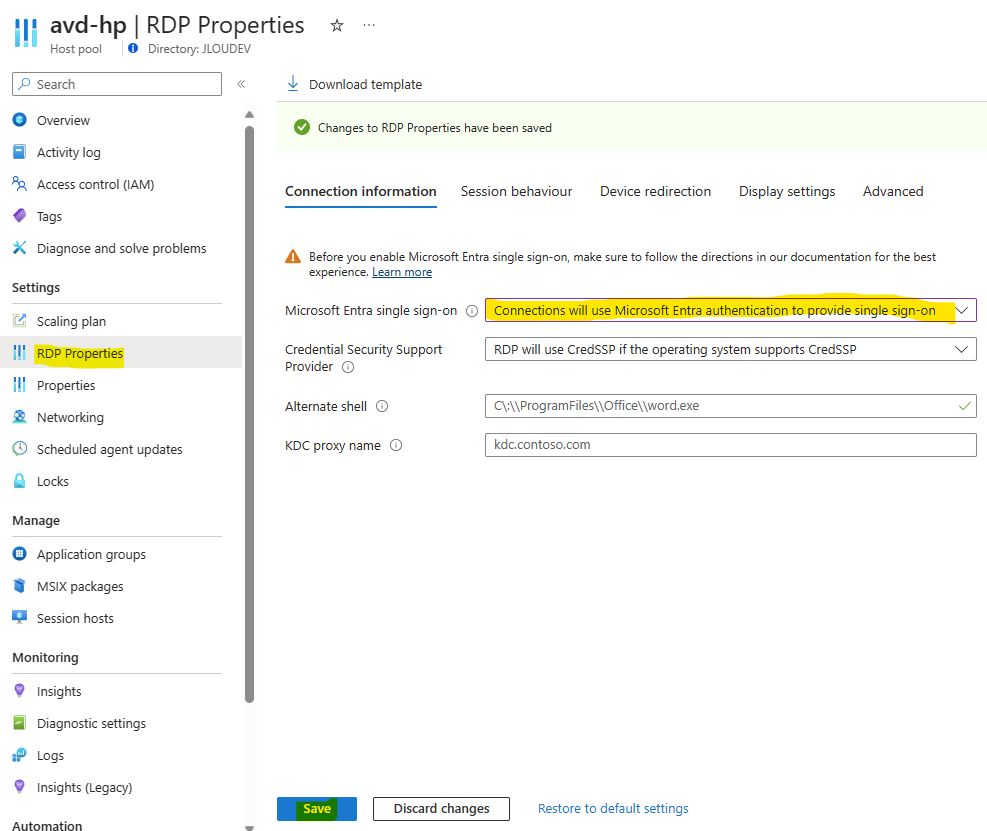Expand the Microsoft Entra single sign-on dropdown
This screenshot has width=987, height=831.
click(x=730, y=310)
